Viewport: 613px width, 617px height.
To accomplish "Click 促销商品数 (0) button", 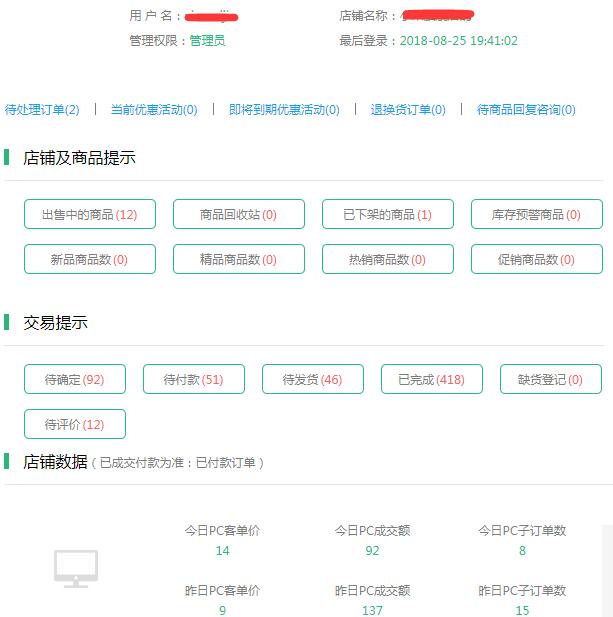I will (537, 259).
